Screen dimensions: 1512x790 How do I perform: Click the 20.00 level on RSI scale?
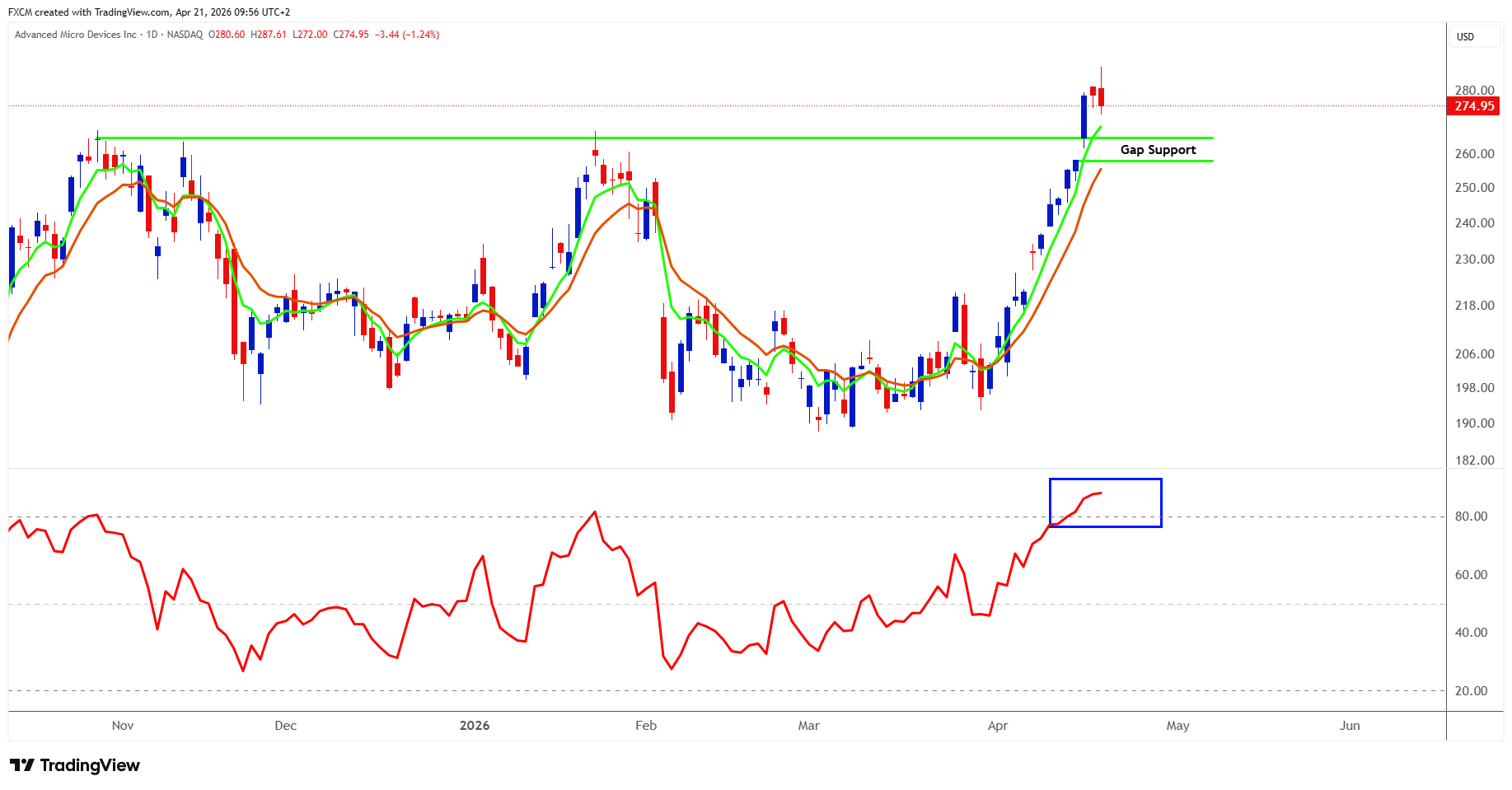pyautogui.click(x=1471, y=691)
